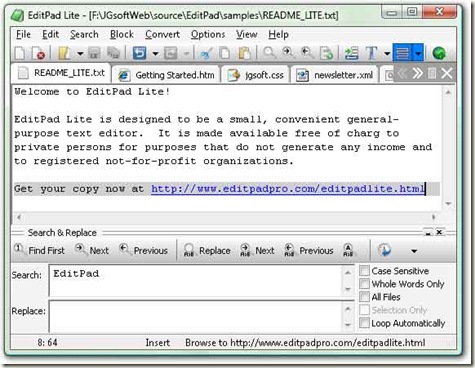Screen dimensions: 475x368
Task: Enable the All Files checkbox
Action: (364, 297)
